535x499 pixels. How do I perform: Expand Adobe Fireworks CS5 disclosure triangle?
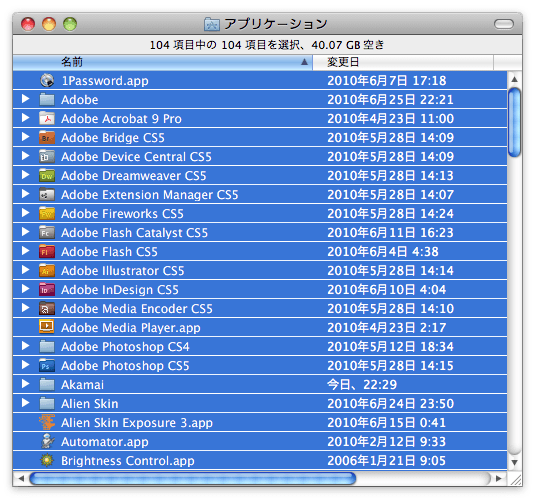(x=25, y=213)
